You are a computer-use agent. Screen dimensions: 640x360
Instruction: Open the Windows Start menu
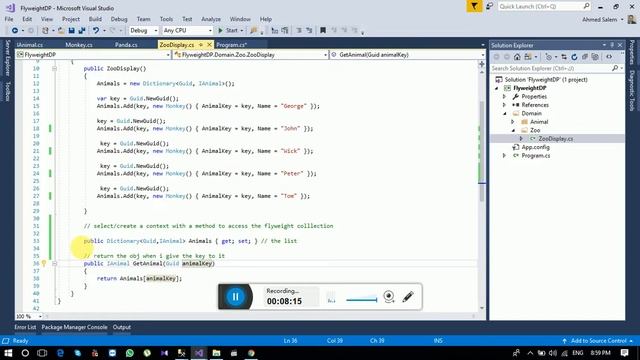coord(8,353)
